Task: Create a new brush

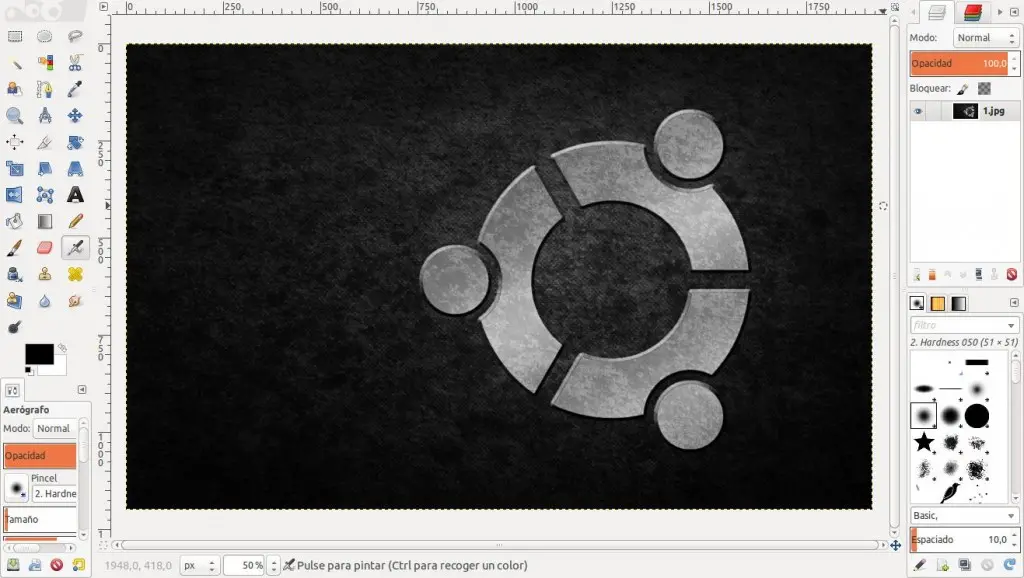Action: 942,565
